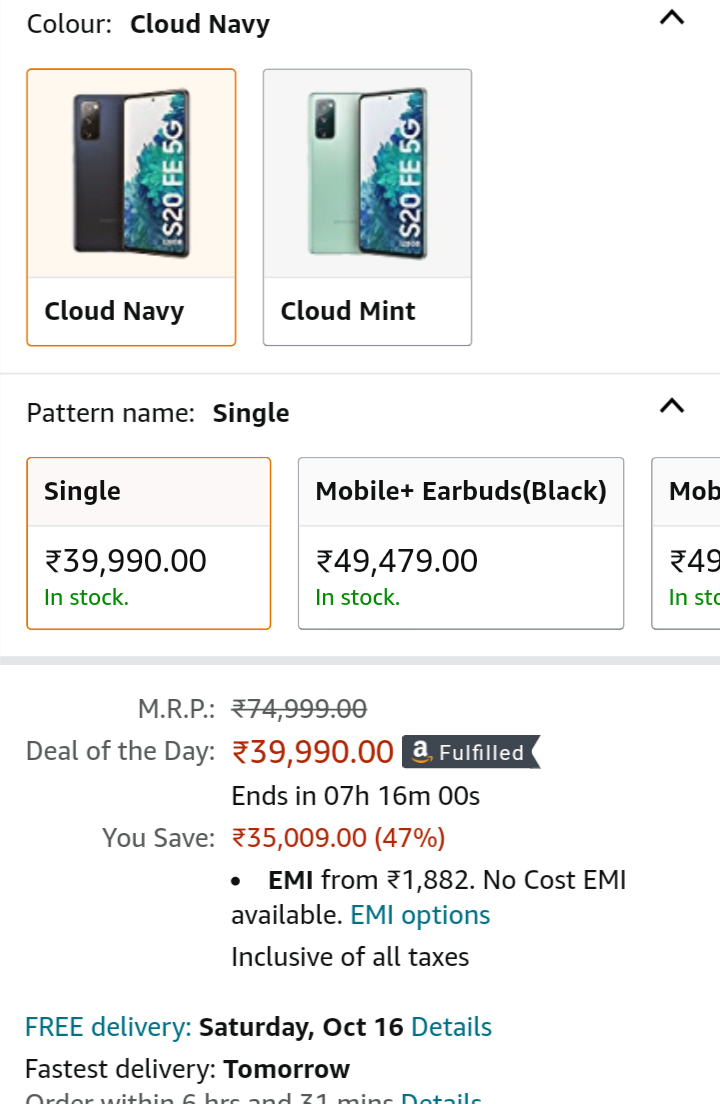720x1104 pixels.
Task: Select the Cloud Mint phone thumbnail
Action: 367,174
